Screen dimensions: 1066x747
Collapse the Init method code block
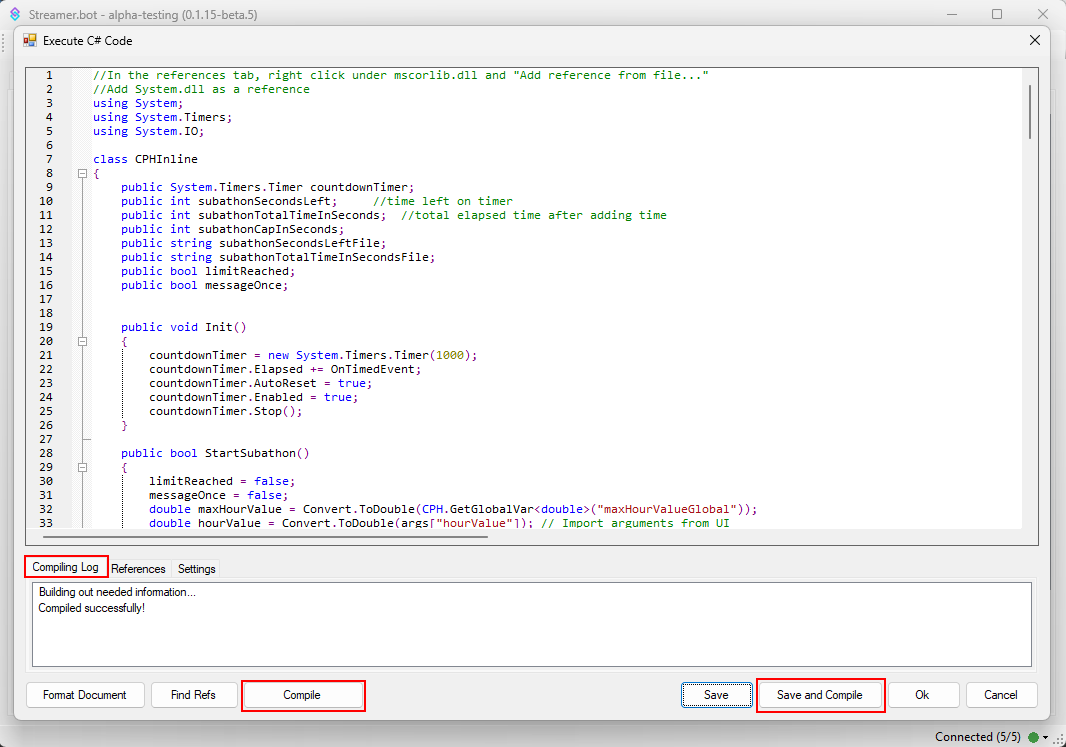point(82,341)
